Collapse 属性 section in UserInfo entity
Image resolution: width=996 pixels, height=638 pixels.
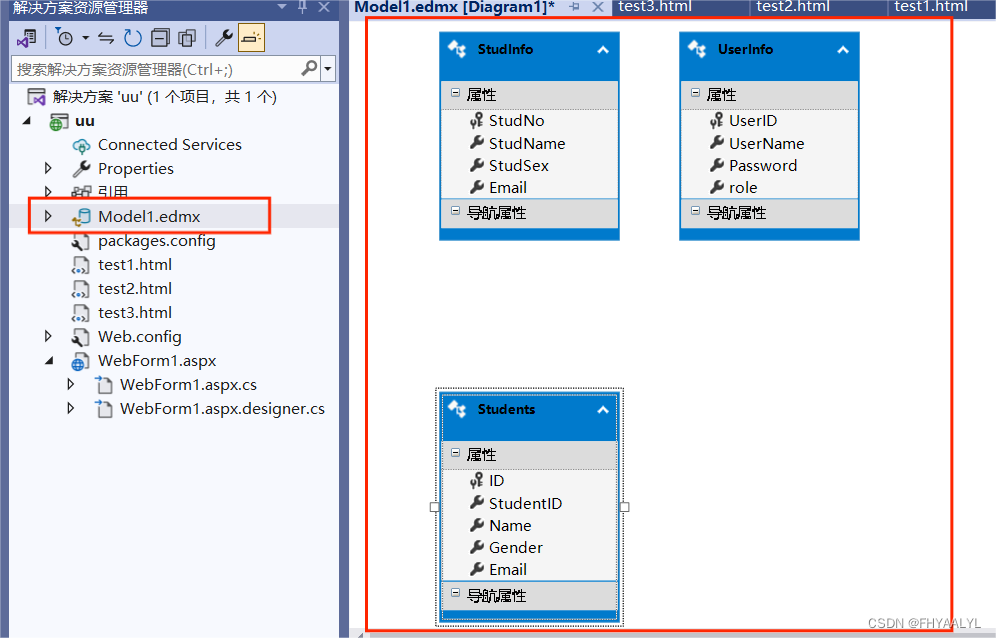point(696,93)
